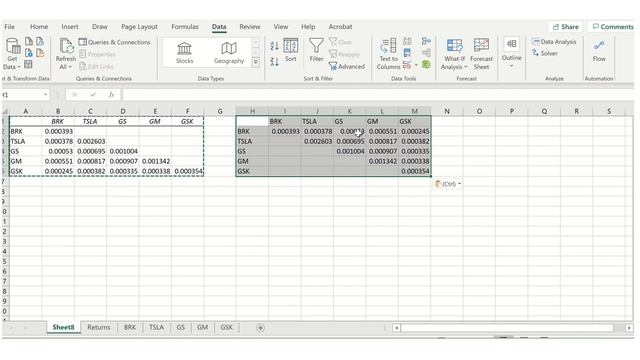Viewport: 640px width, 360px height.
Task: Toggle the Filter funnel button
Action: (316, 50)
